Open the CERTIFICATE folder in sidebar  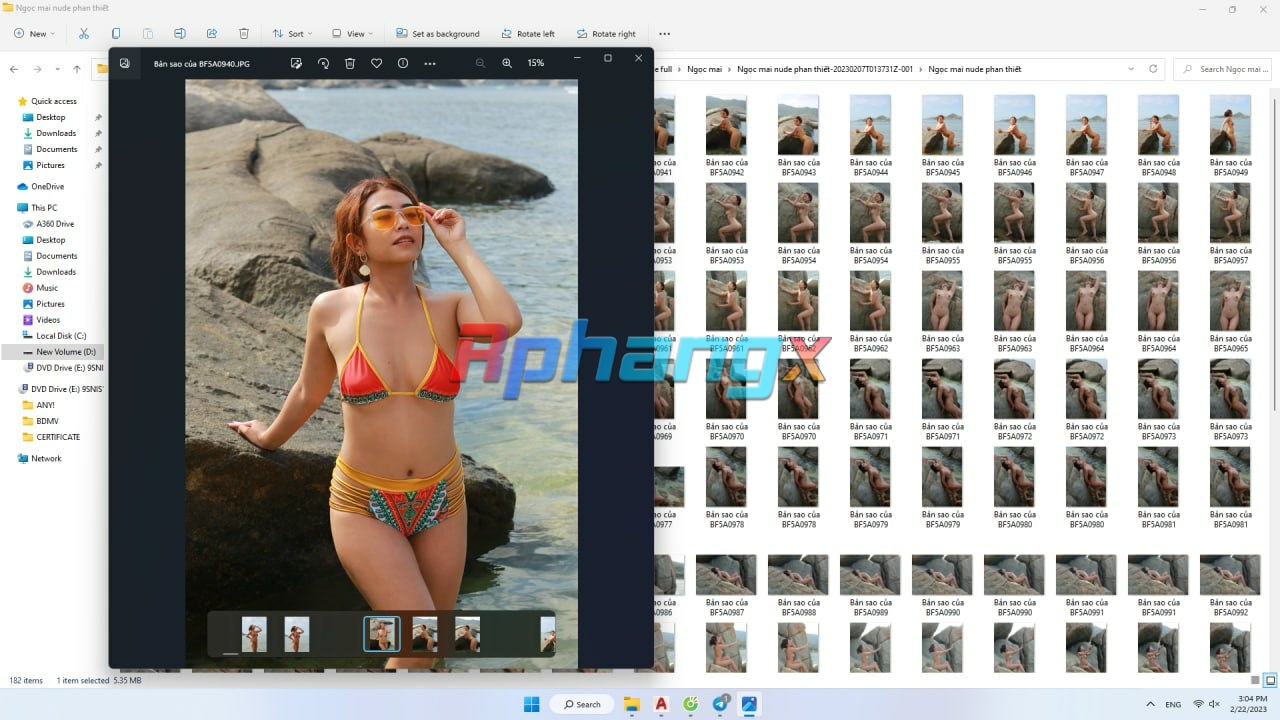(x=58, y=437)
